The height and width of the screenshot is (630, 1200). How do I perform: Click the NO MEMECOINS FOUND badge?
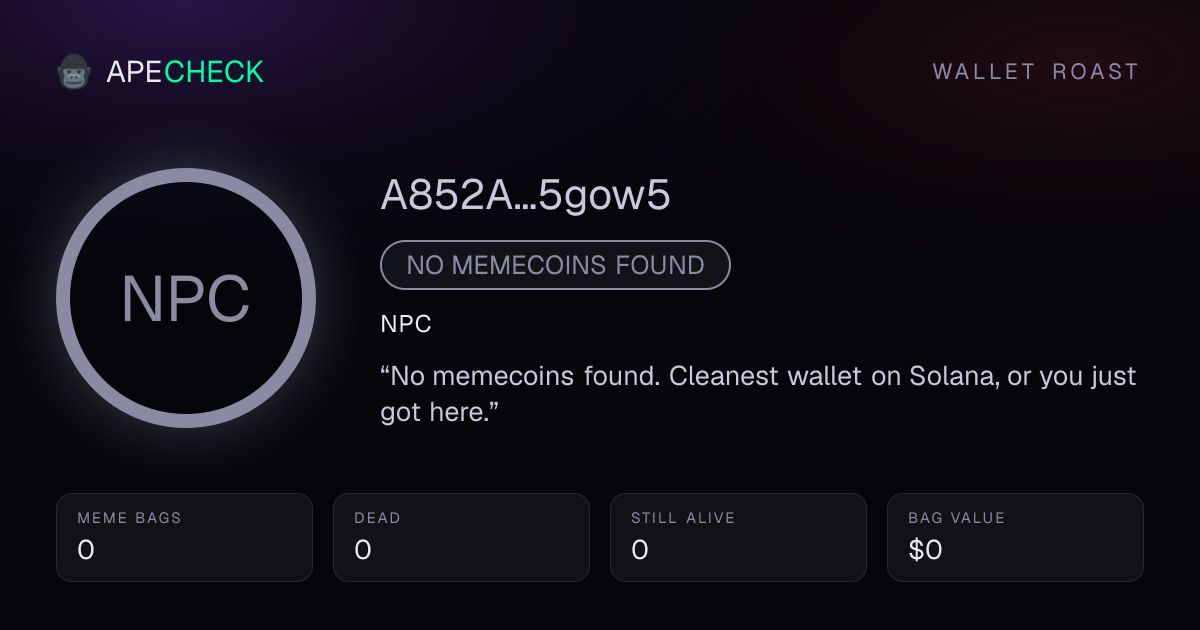[x=555, y=265]
